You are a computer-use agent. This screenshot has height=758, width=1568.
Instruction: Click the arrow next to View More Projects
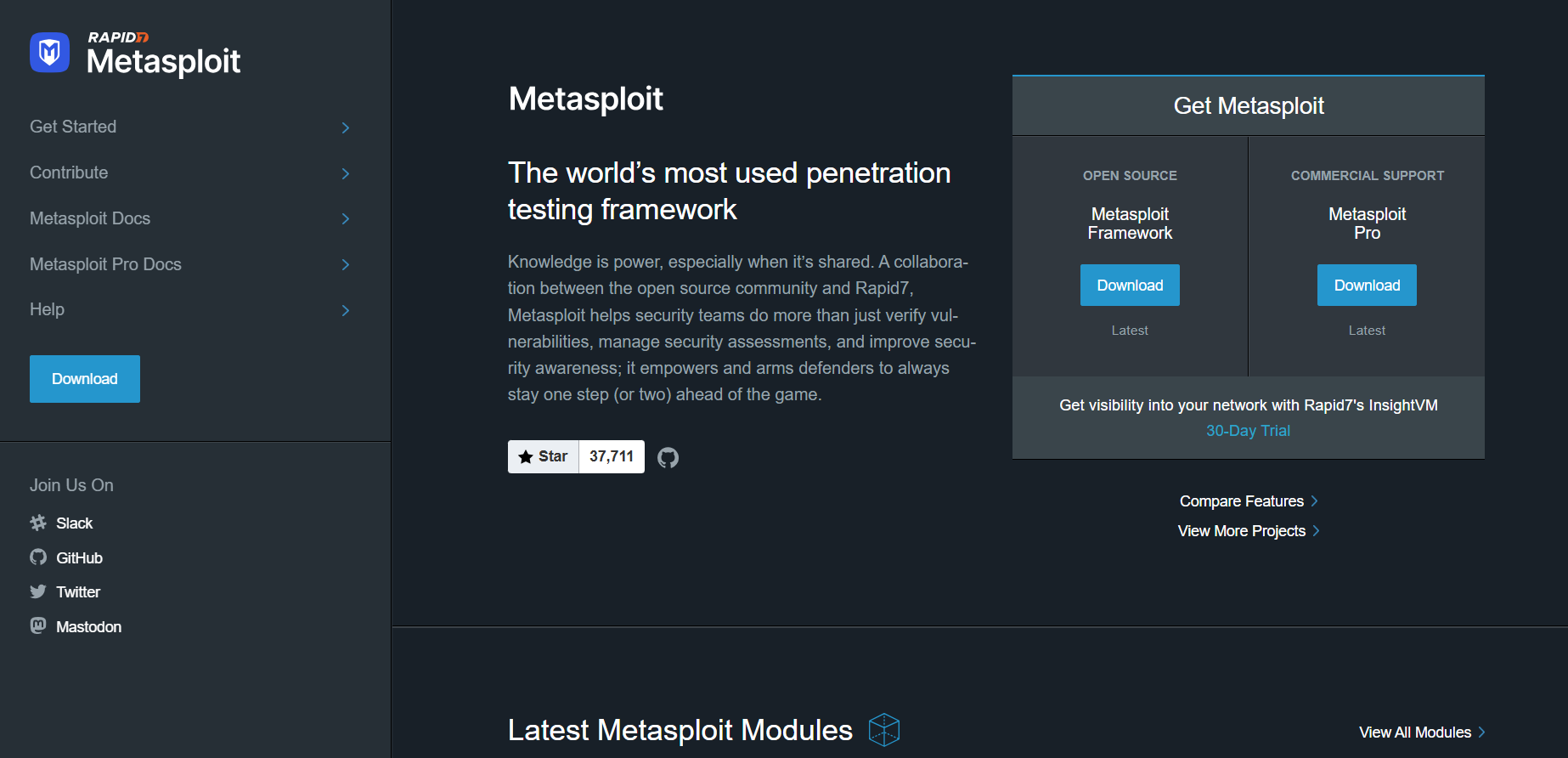coord(1316,531)
